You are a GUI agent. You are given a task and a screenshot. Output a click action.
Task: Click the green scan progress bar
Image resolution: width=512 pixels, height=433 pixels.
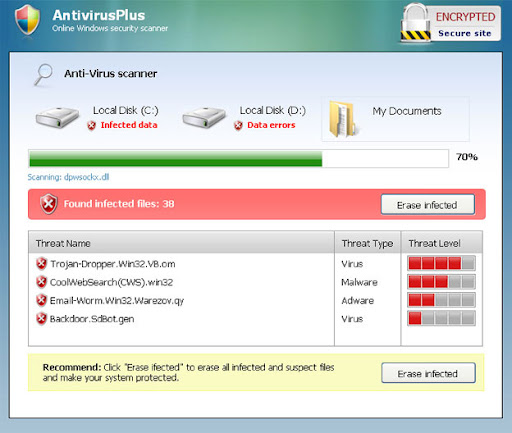coord(238,158)
